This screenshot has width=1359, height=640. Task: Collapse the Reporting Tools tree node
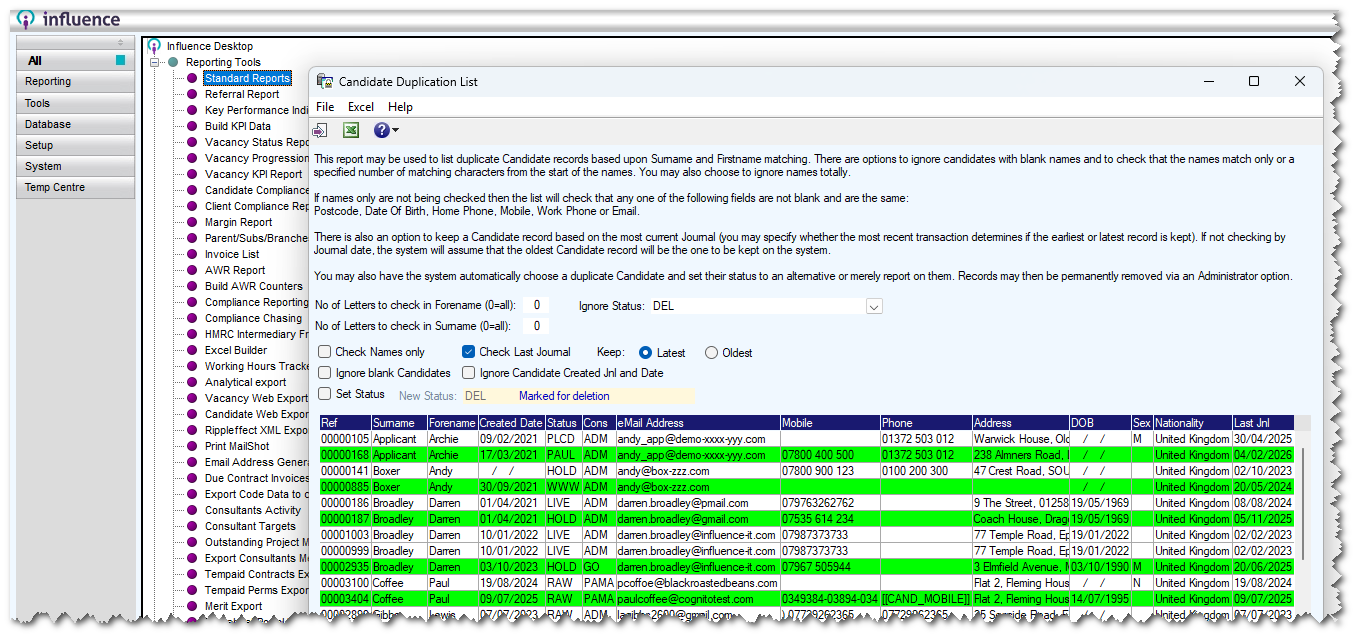pos(155,62)
